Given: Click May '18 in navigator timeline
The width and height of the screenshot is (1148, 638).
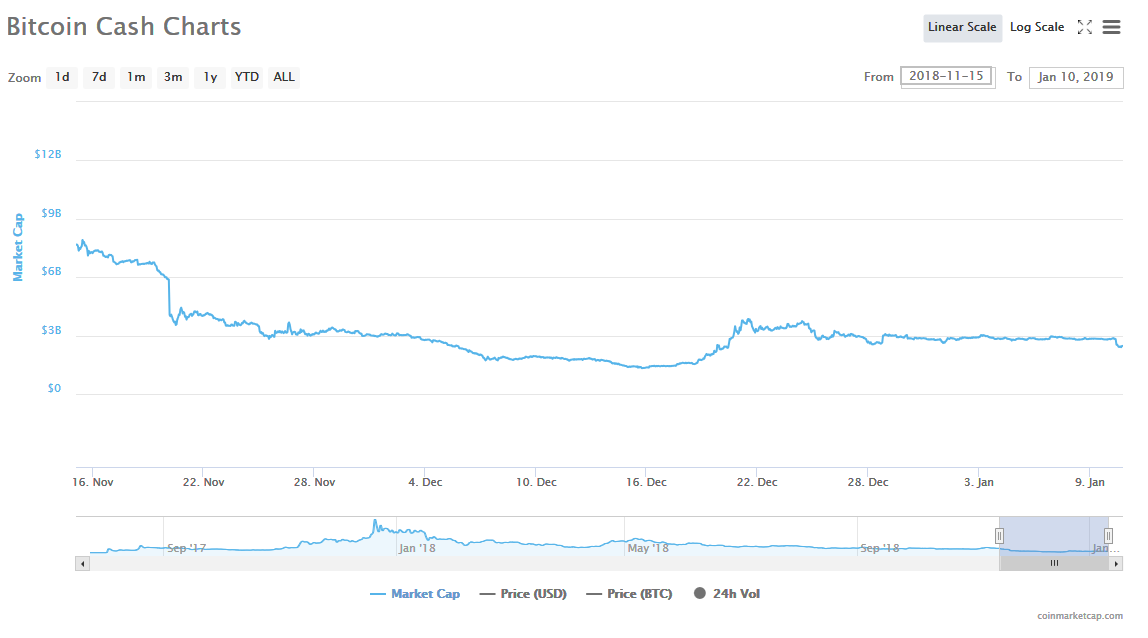Looking at the screenshot, I should [x=648, y=548].
